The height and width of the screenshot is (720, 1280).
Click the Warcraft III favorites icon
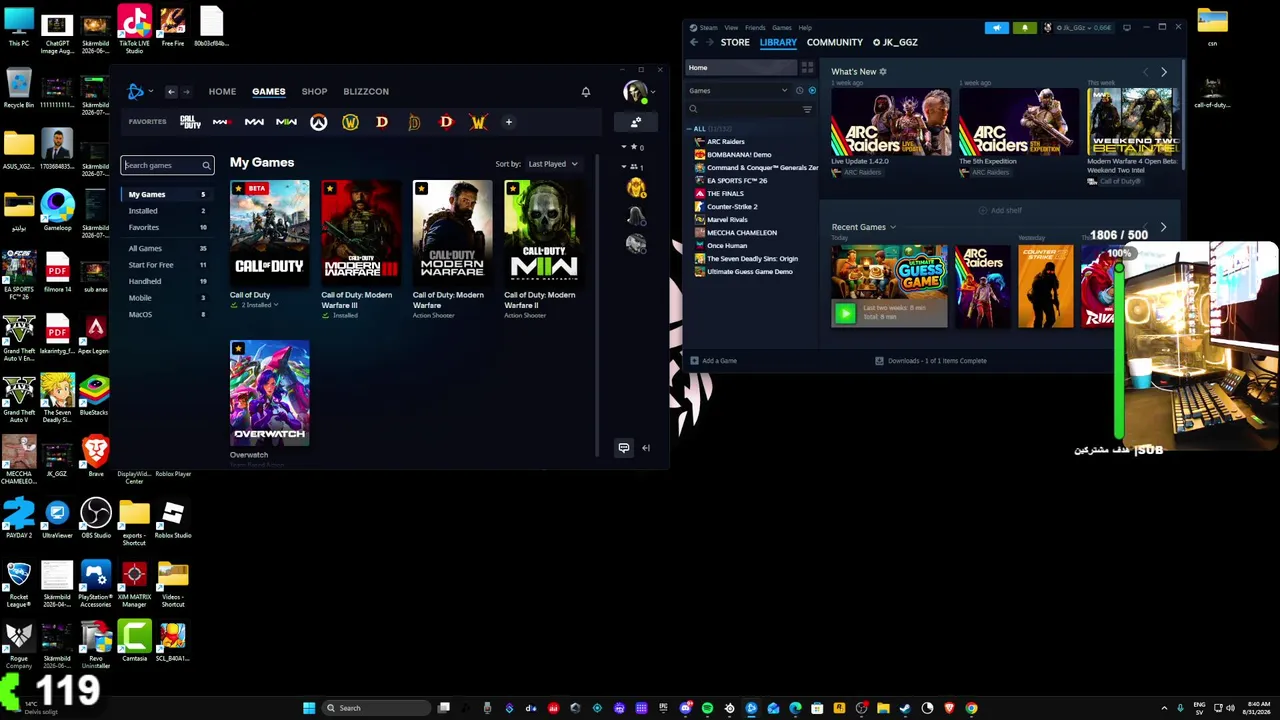click(478, 122)
